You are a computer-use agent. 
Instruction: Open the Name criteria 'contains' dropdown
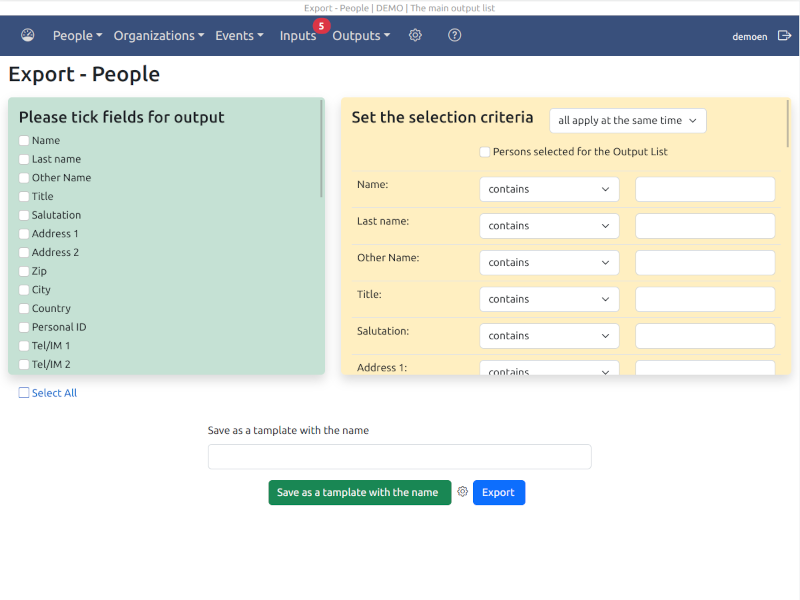[549, 189]
